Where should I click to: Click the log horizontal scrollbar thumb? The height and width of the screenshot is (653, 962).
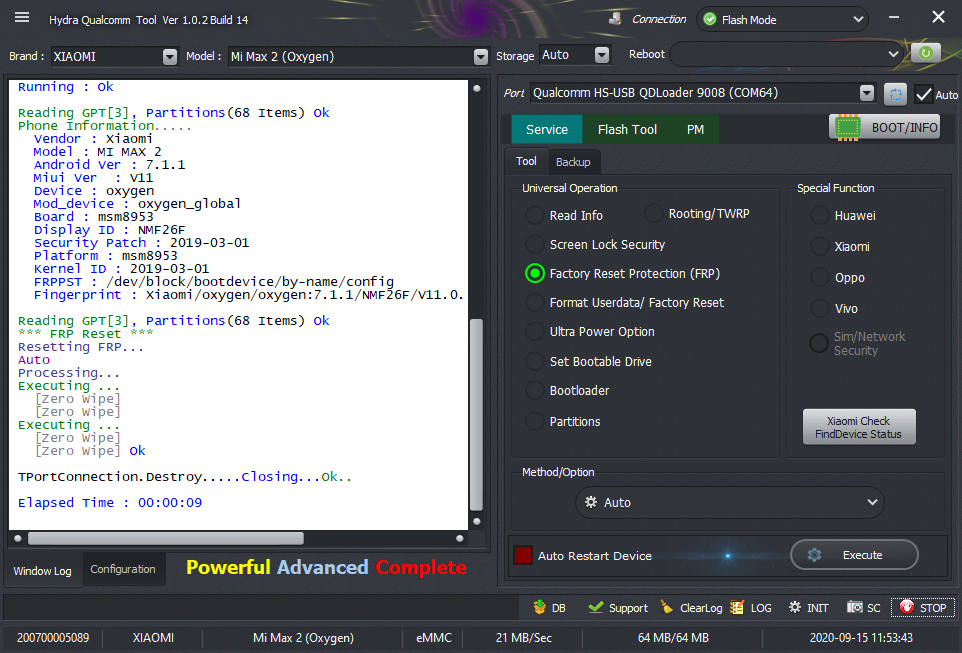tap(166, 538)
